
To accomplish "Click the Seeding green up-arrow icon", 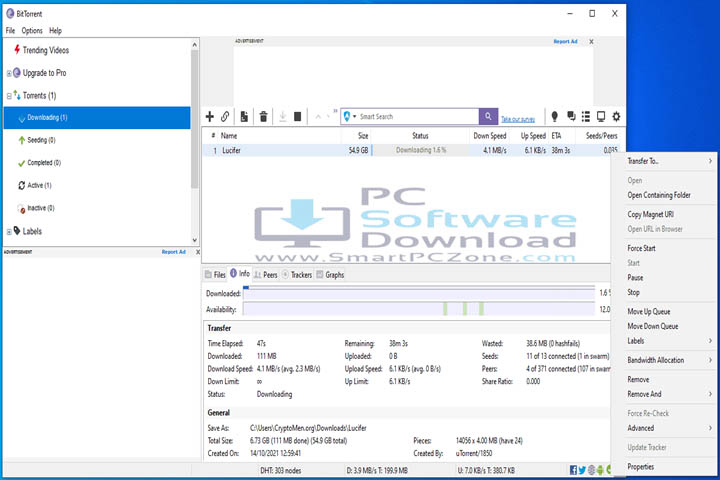I will click(22, 140).
